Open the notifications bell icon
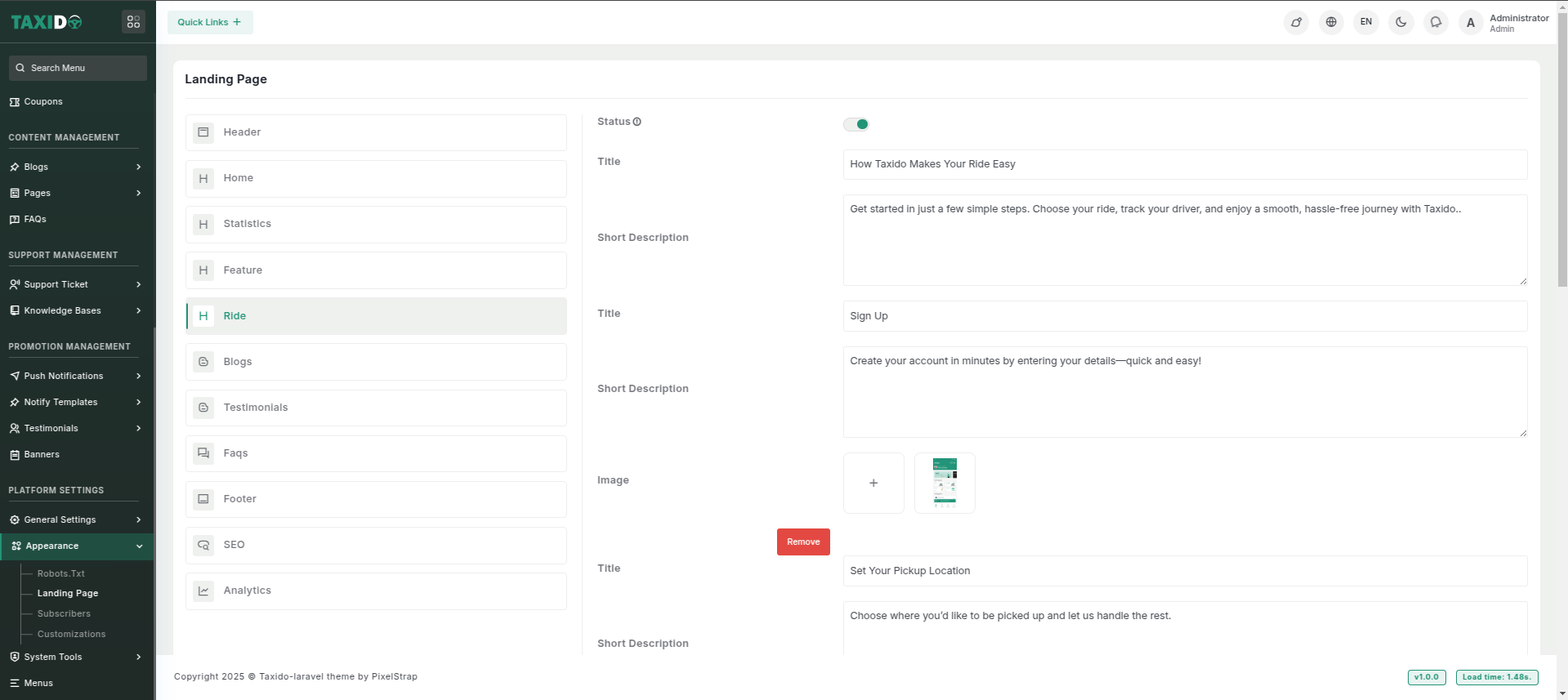 1436,22
